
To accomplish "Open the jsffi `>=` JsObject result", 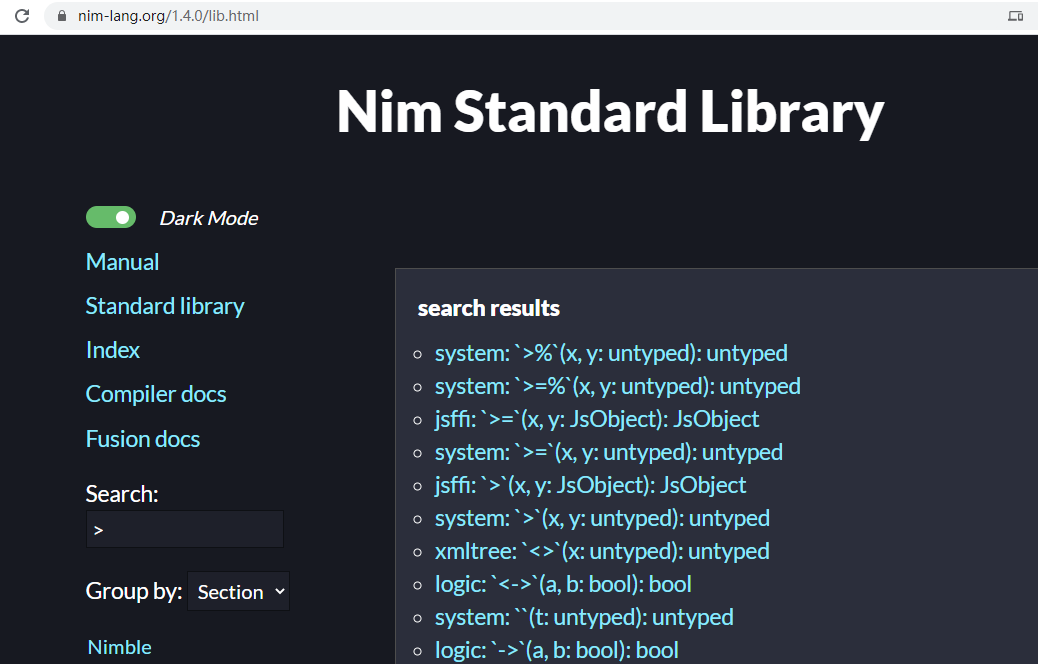I will click(x=596, y=419).
